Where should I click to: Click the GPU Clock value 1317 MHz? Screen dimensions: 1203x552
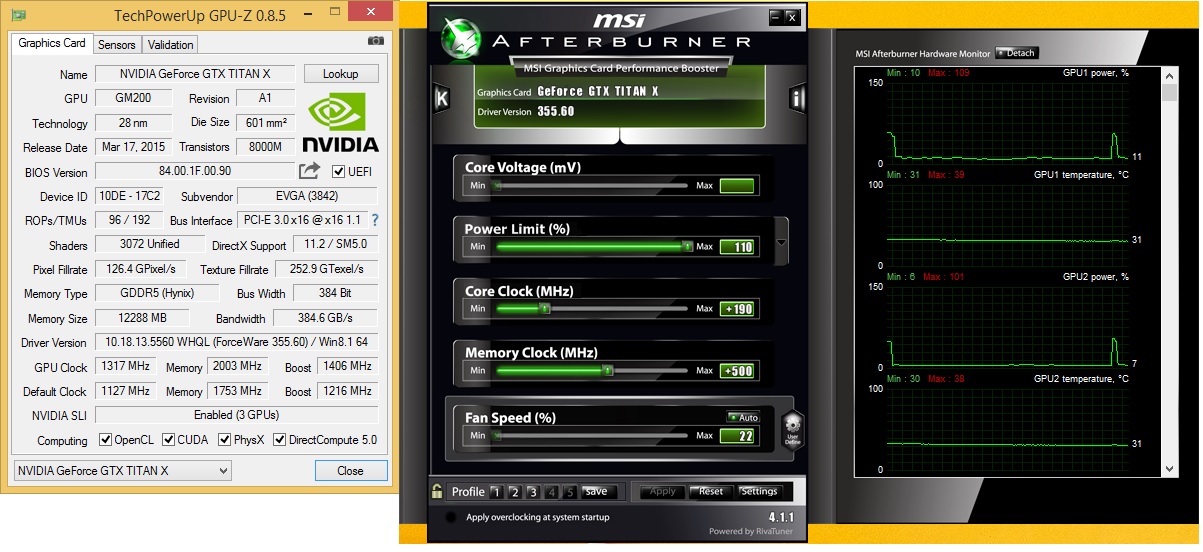[x=126, y=367]
